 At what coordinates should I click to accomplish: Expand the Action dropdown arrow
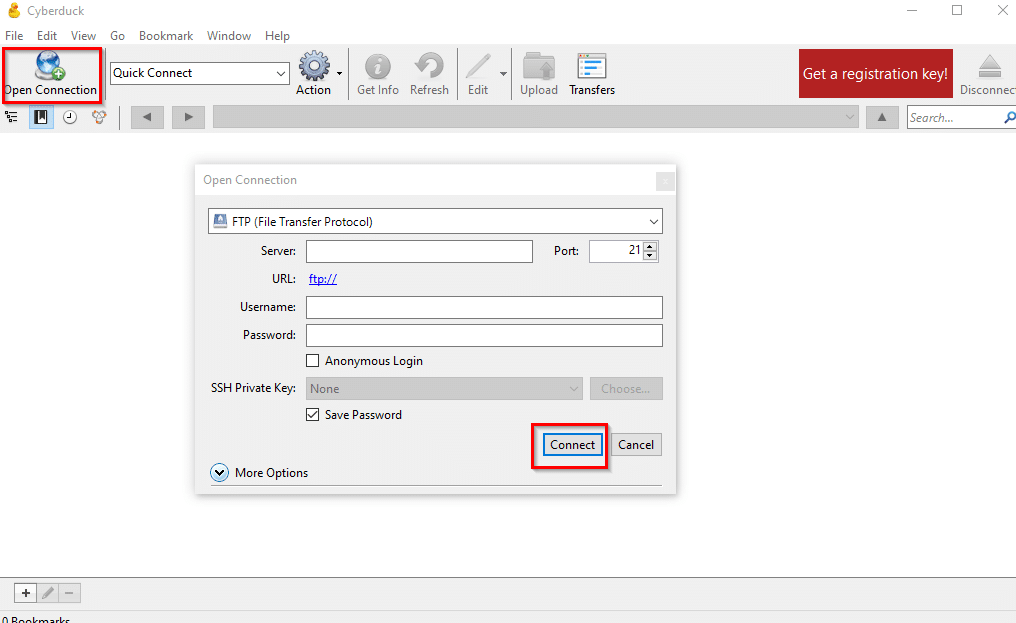(x=339, y=74)
